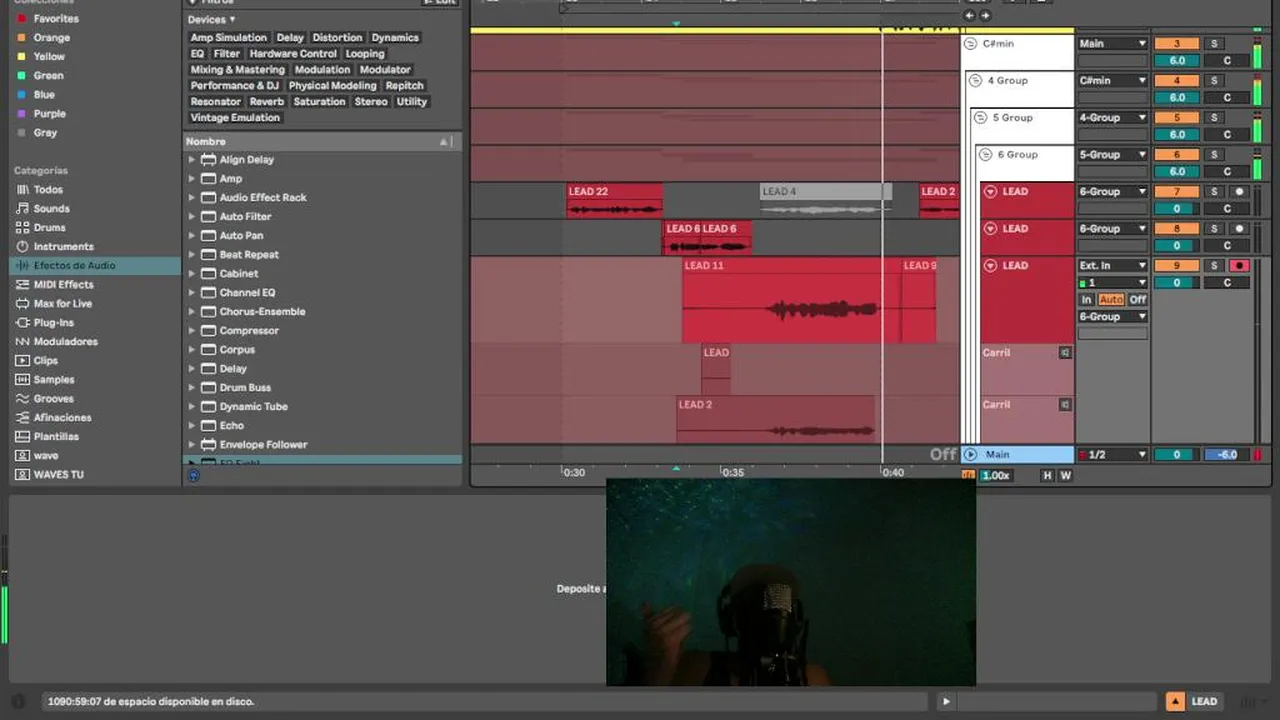Adjust 5 Group track volume 6.0 slider

click(x=1176, y=134)
